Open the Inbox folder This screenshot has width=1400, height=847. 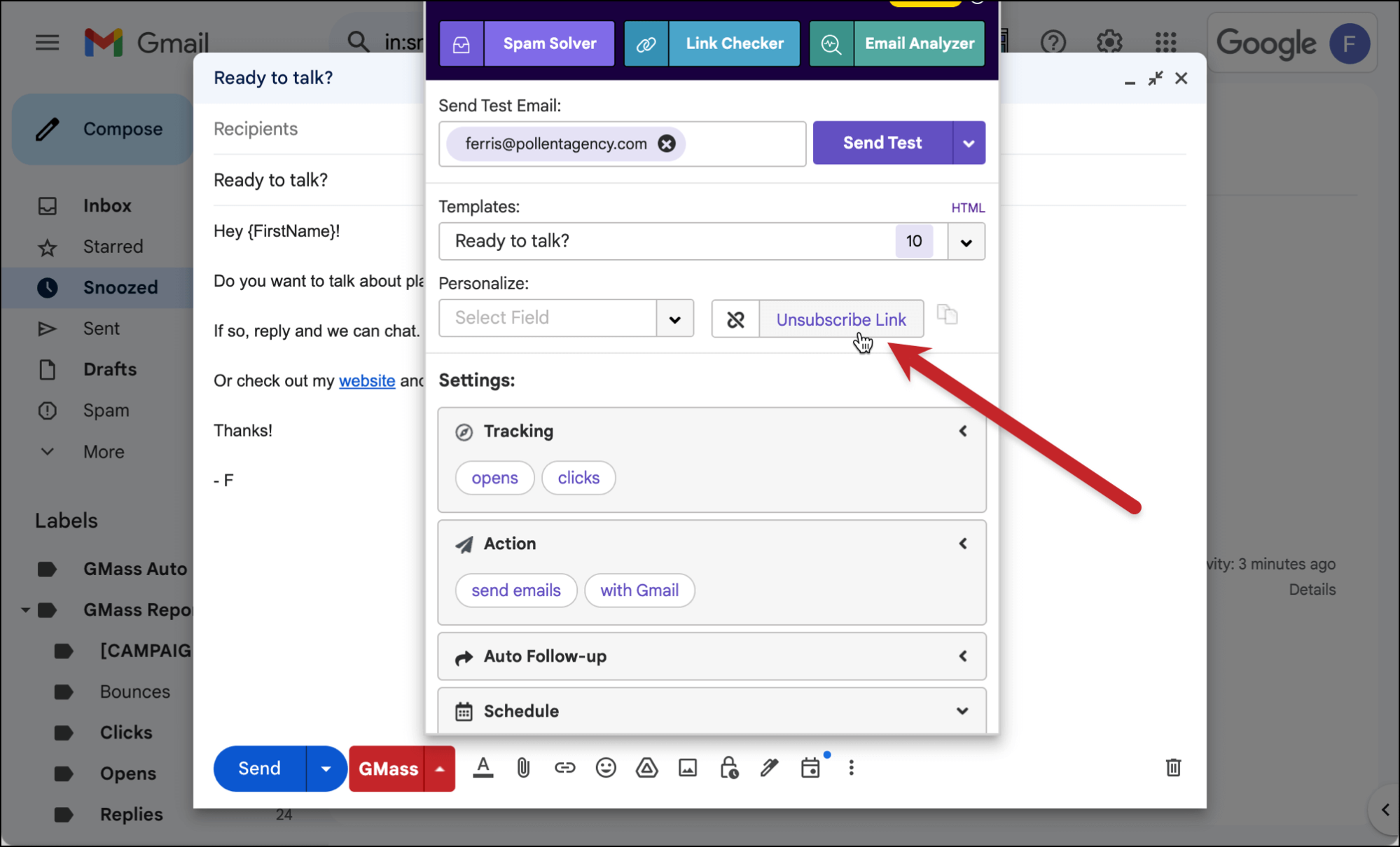coord(107,206)
